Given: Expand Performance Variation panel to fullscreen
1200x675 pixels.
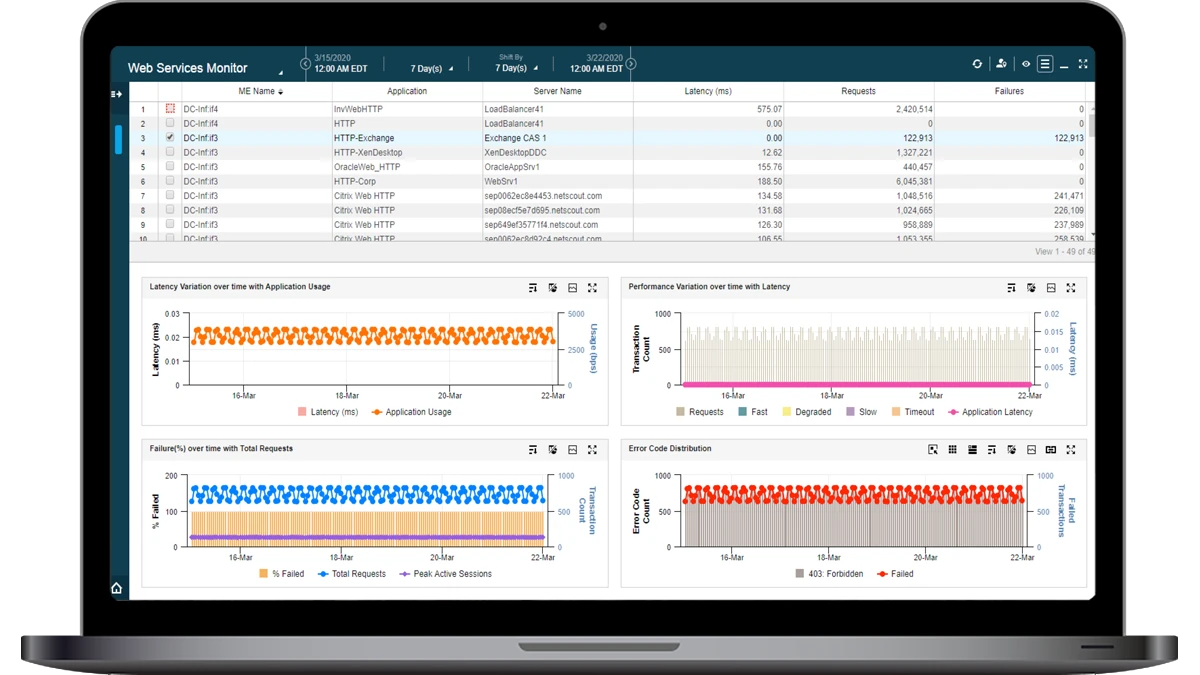Looking at the screenshot, I should [x=1071, y=288].
